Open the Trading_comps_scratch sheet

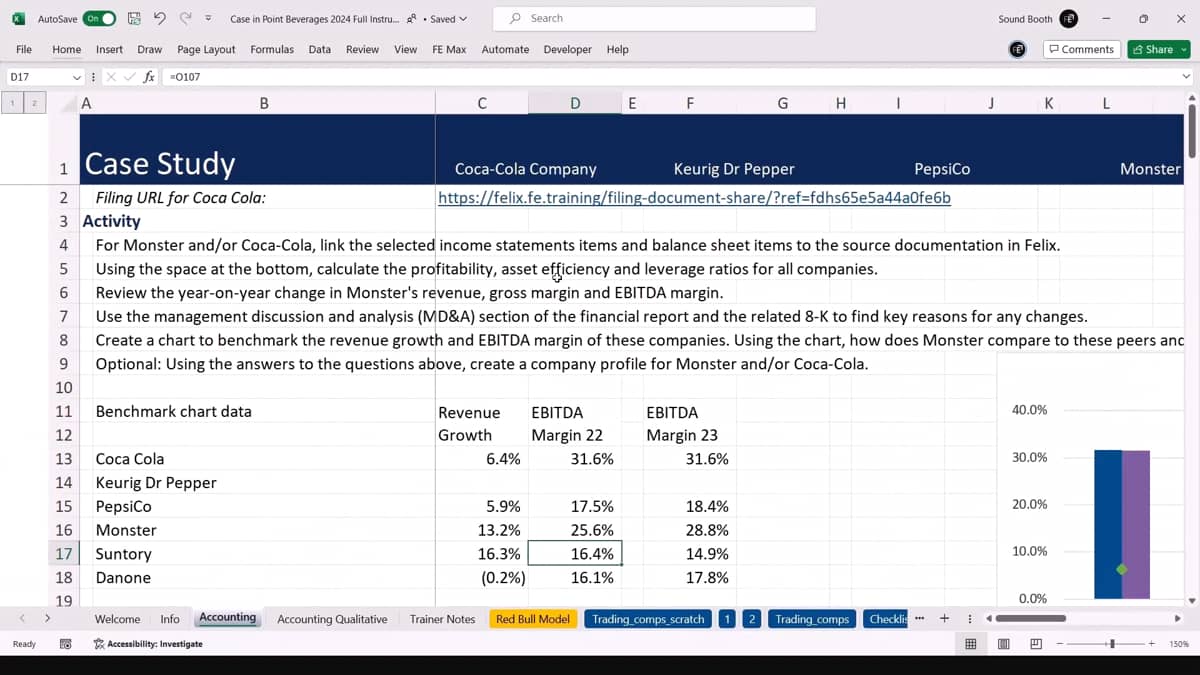coord(648,619)
